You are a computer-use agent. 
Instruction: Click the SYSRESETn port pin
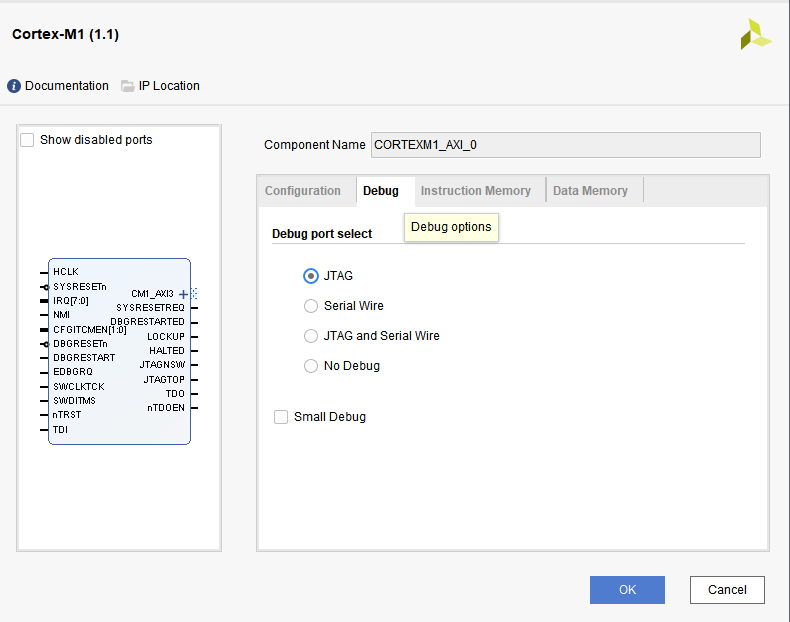[44, 287]
